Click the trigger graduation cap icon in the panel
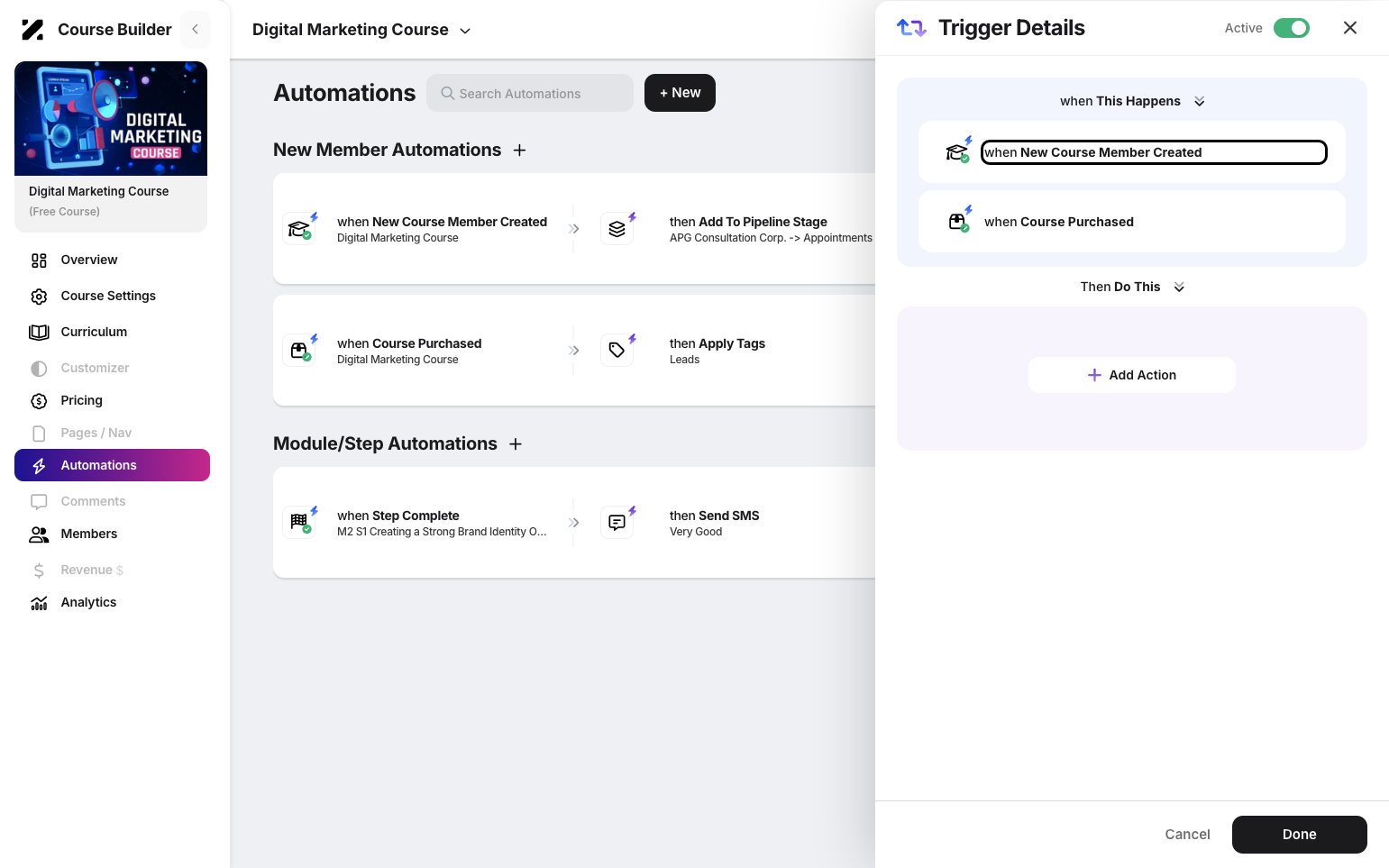1389x868 pixels. (x=958, y=151)
